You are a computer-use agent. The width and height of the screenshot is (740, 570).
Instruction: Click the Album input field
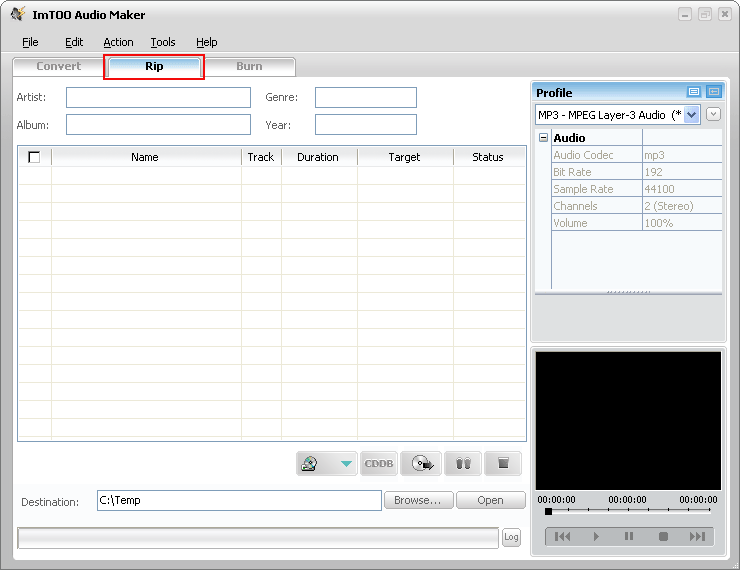(x=158, y=125)
